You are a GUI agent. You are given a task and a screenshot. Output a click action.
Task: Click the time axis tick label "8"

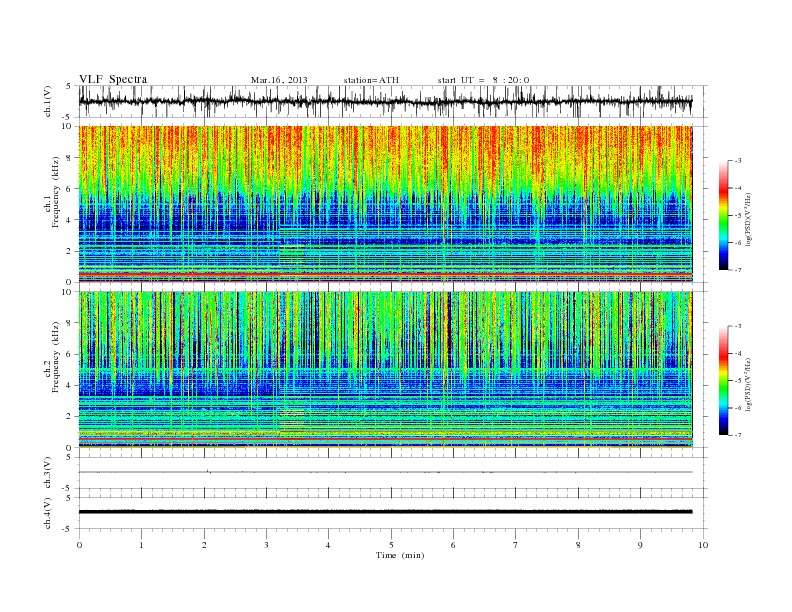click(578, 545)
